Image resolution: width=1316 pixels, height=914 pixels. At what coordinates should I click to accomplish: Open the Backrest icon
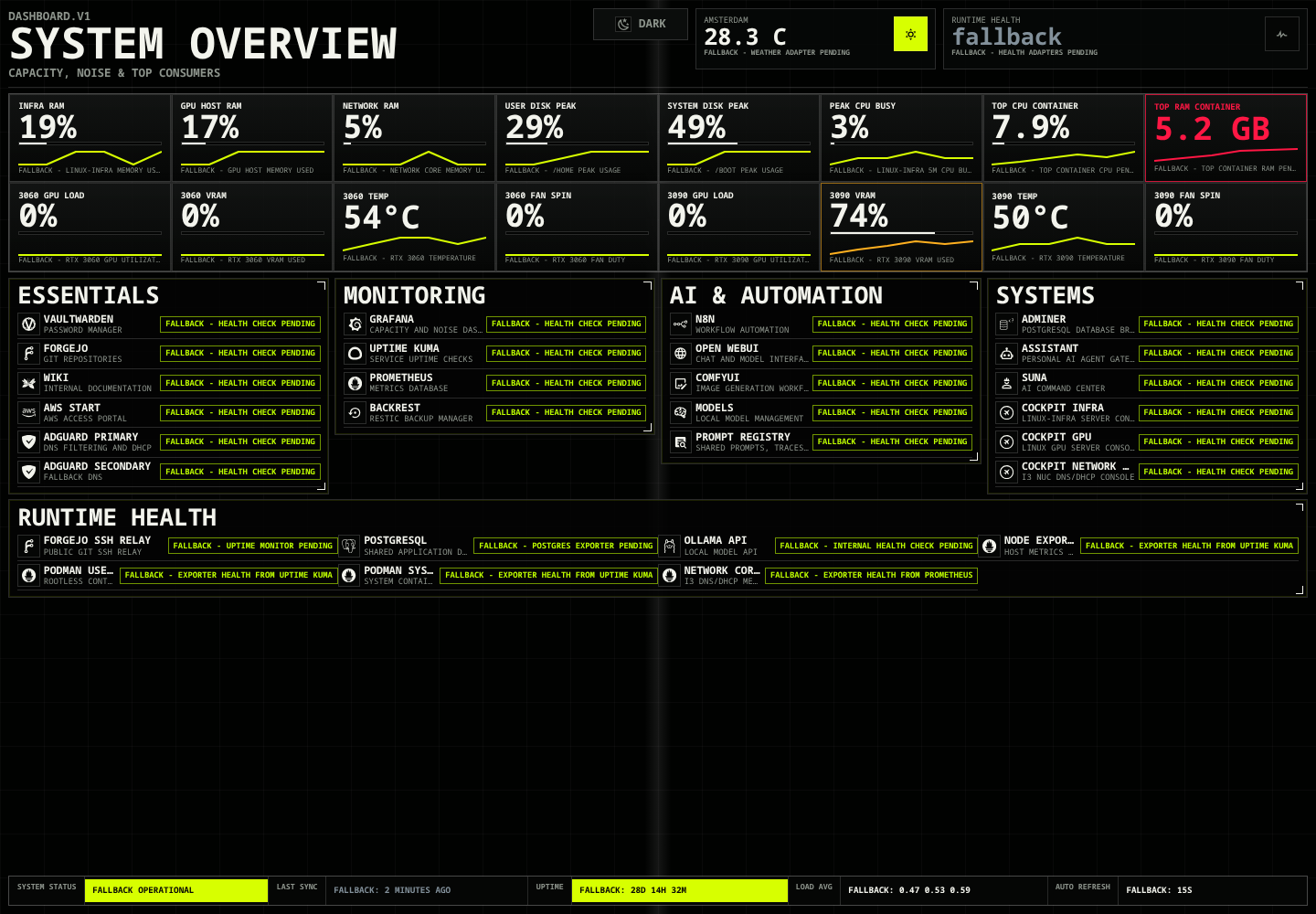coord(355,412)
